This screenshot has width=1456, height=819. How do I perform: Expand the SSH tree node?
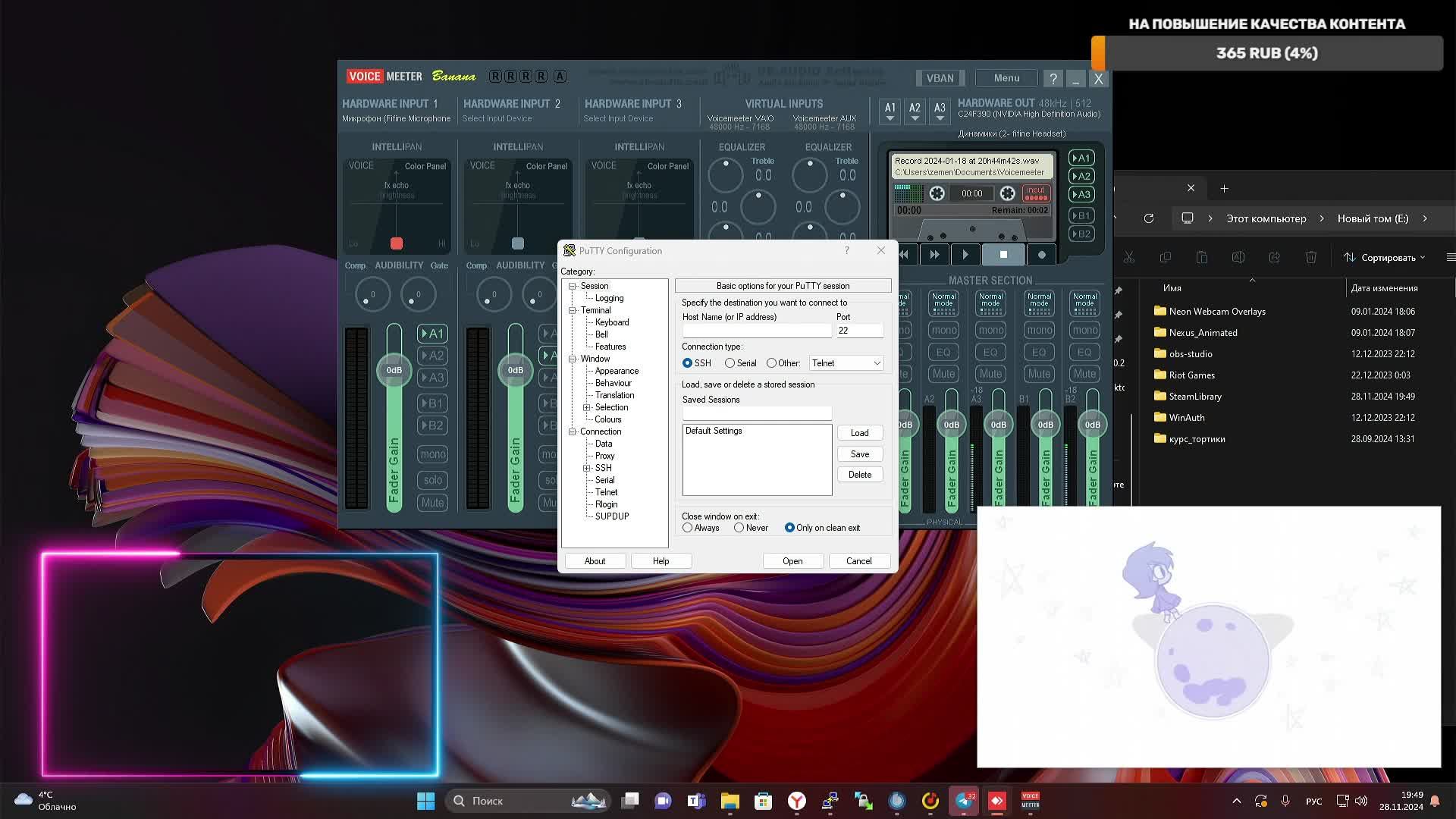(x=586, y=468)
